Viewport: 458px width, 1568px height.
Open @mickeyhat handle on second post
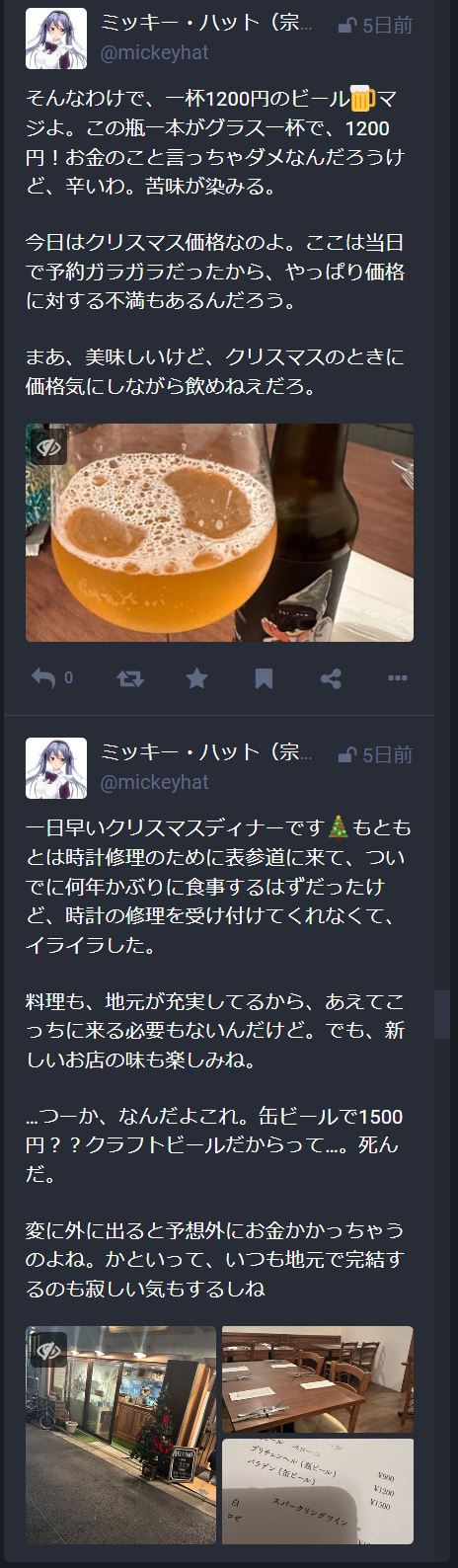point(154,782)
